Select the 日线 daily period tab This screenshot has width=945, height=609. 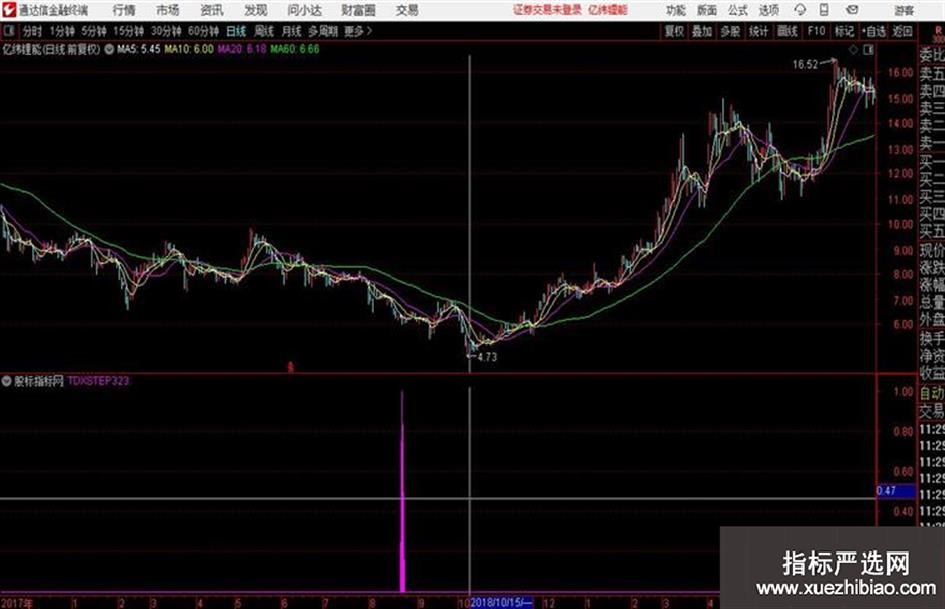[236, 31]
